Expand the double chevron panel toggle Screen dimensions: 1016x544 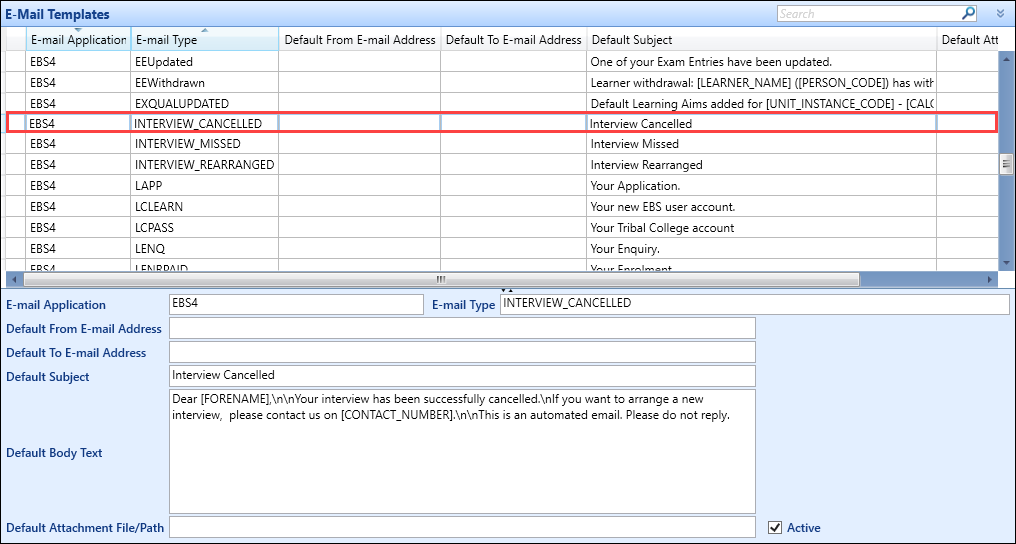(x=1001, y=14)
